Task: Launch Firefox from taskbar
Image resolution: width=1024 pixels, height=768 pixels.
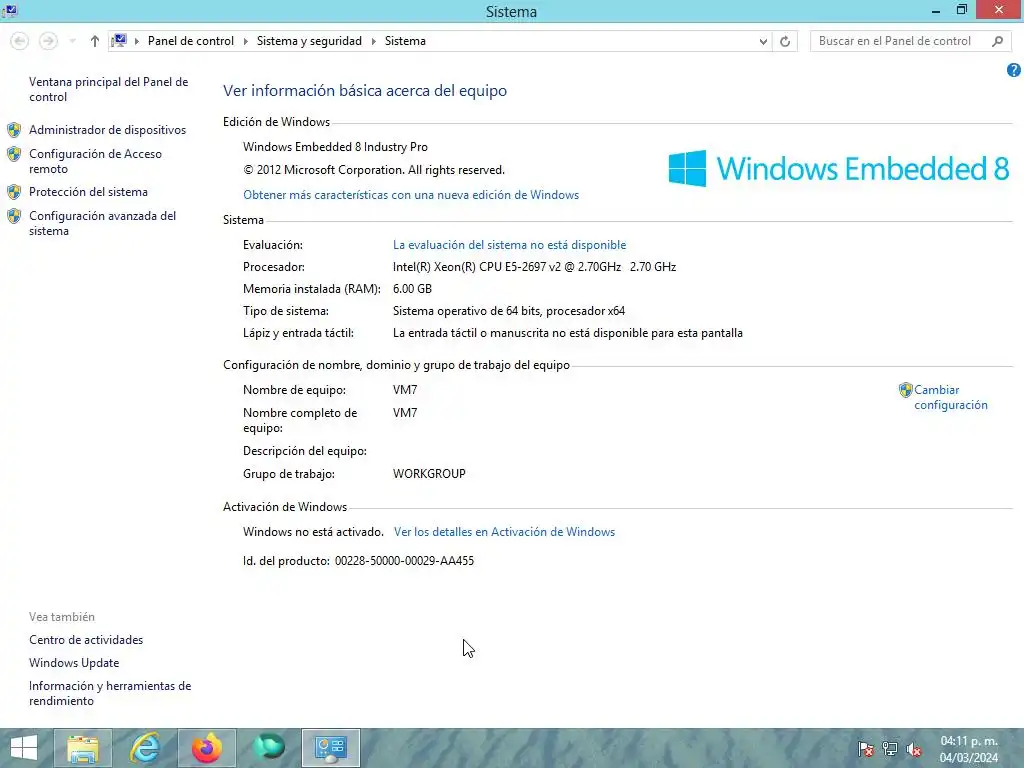Action: click(207, 748)
